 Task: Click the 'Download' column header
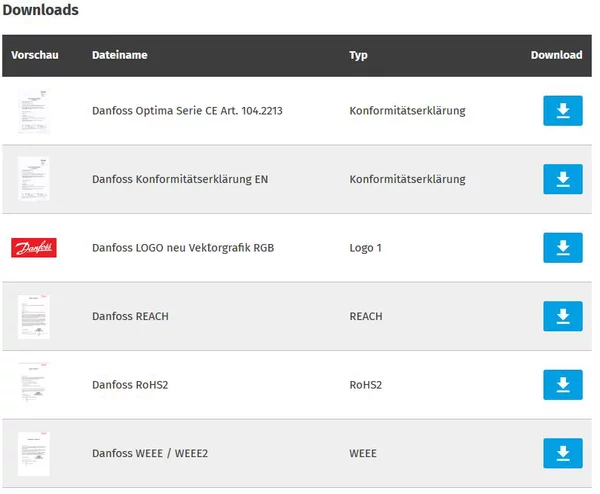point(556,55)
